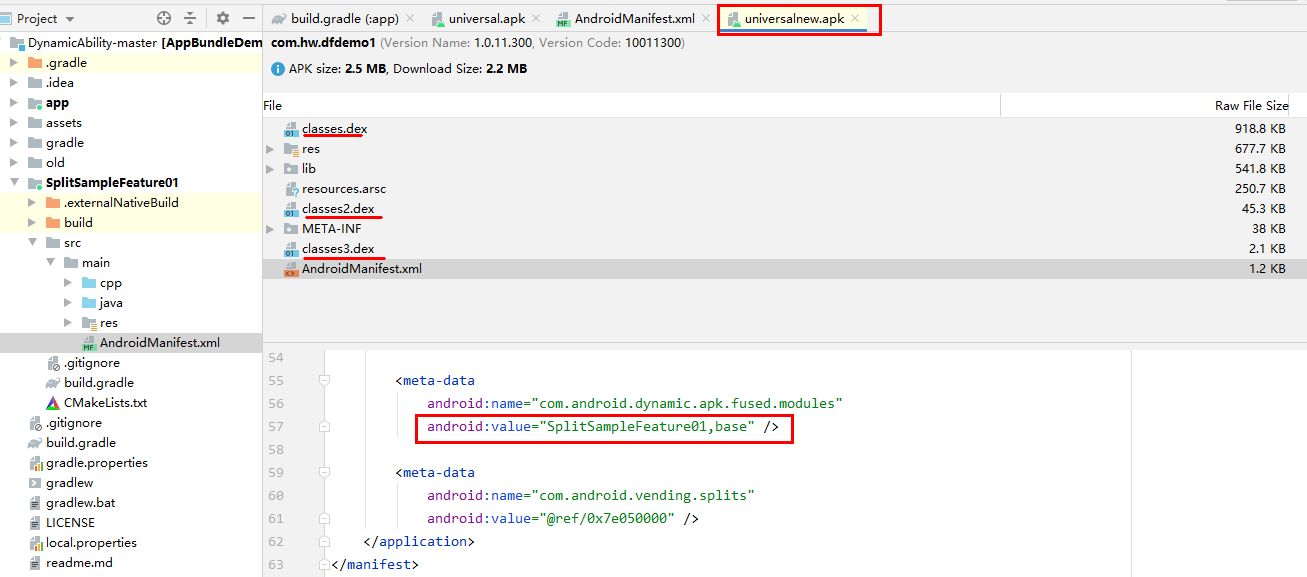Image resolution: width=1307 pixels, height=577 pixels.
Task: Expand the .gradle folder
Action: coord(14,62)
